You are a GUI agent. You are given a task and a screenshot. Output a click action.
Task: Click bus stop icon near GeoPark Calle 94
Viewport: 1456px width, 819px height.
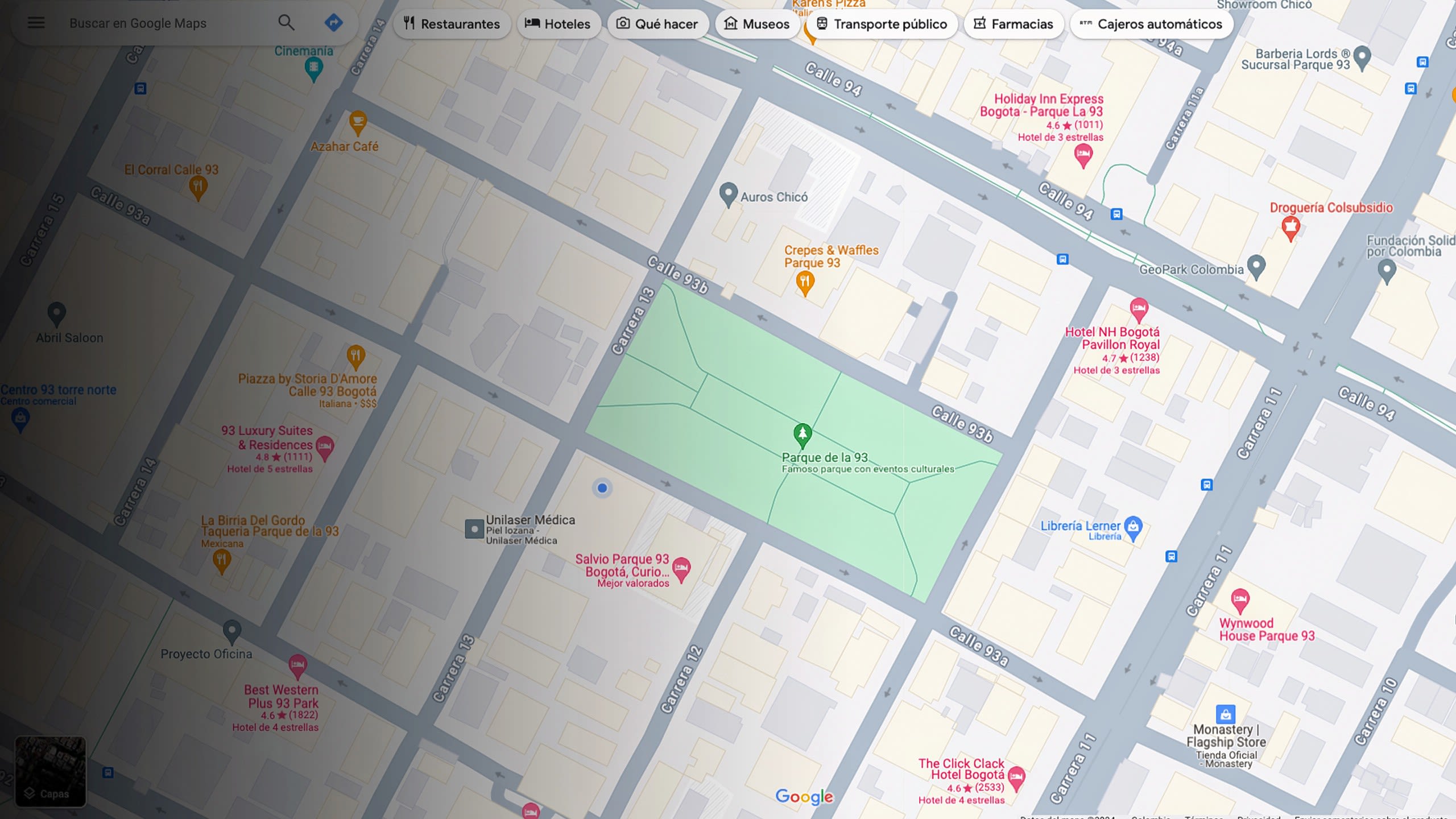tap(1116, 214)
